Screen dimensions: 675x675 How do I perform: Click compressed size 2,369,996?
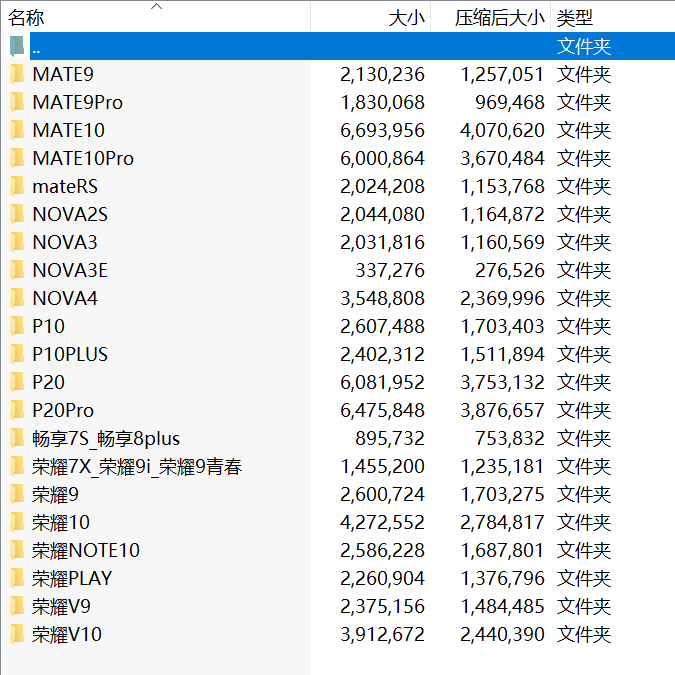(502, 298)
